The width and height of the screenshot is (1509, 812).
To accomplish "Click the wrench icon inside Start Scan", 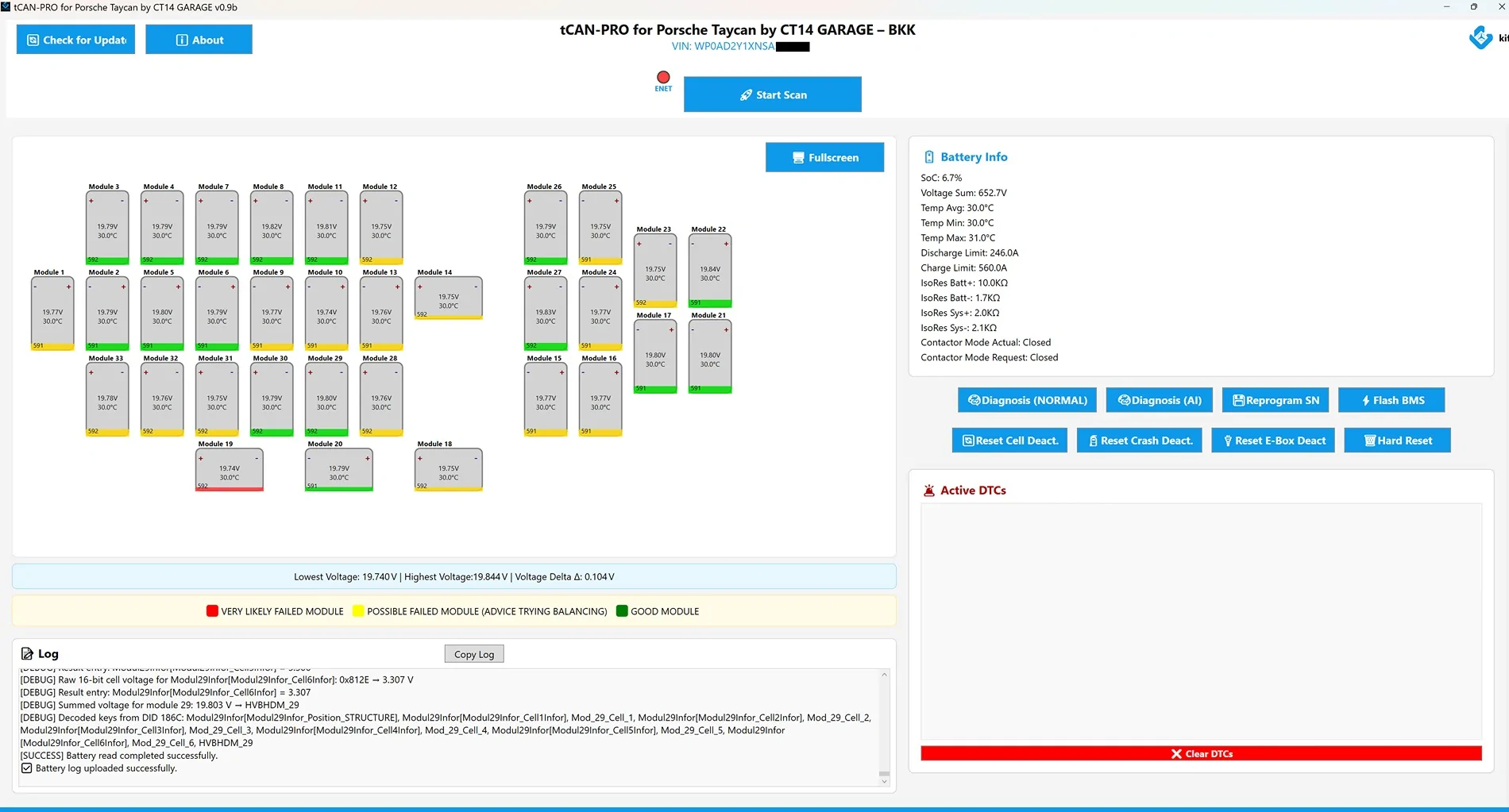I will coord(745,94).
